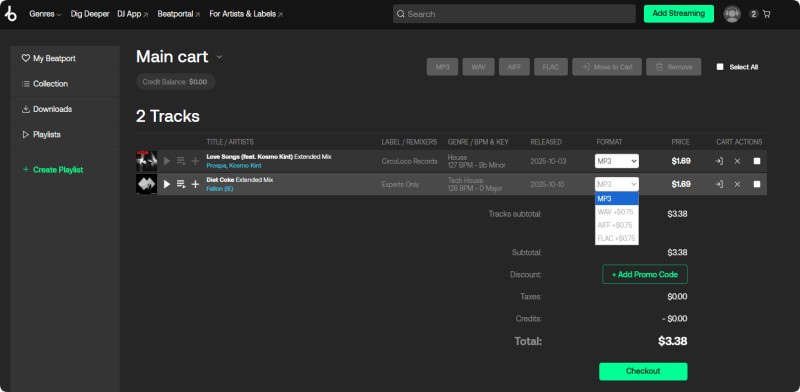Click the Move to Cart button
Screen dimensions: 800x392
(607, 67)
